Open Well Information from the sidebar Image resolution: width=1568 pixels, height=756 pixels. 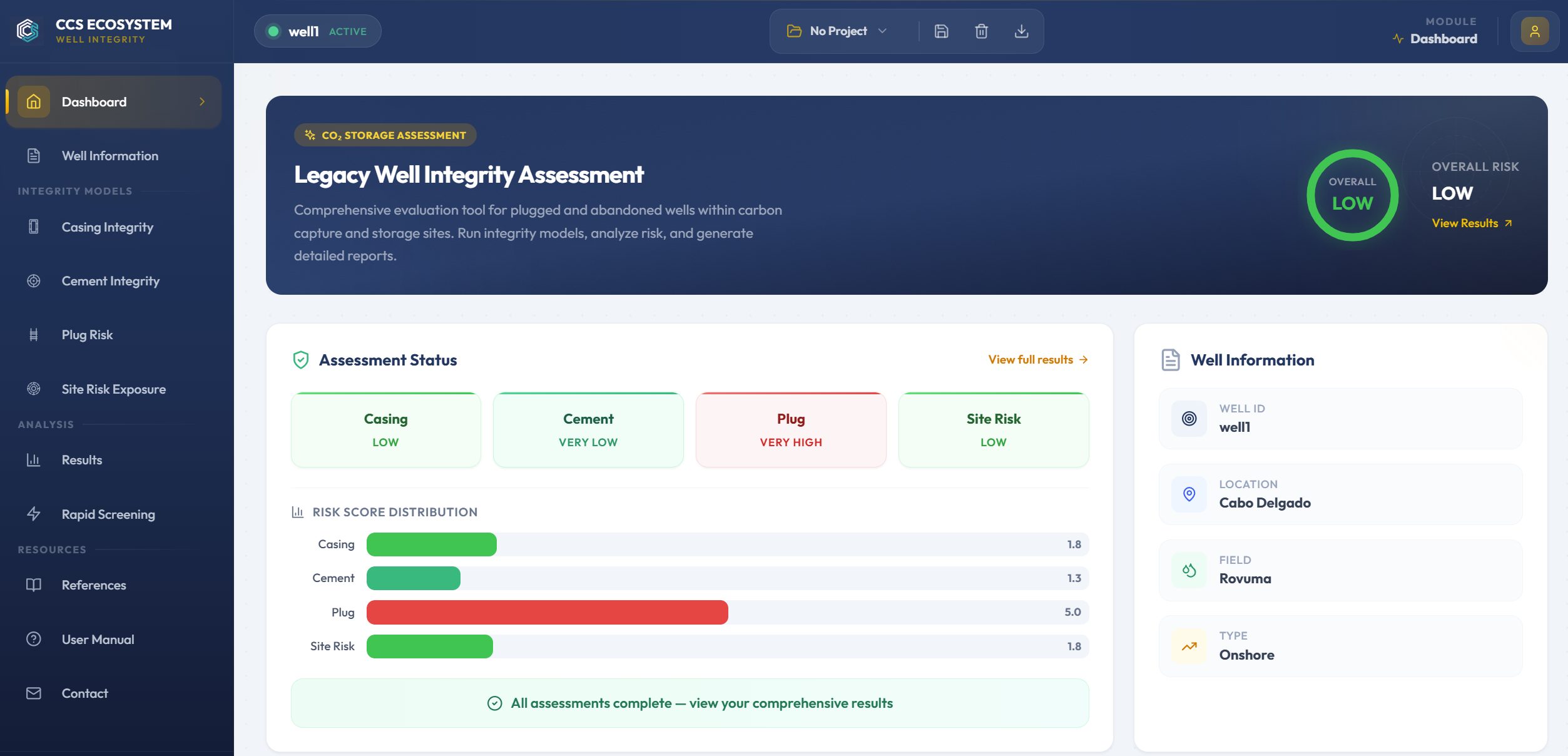109,155
